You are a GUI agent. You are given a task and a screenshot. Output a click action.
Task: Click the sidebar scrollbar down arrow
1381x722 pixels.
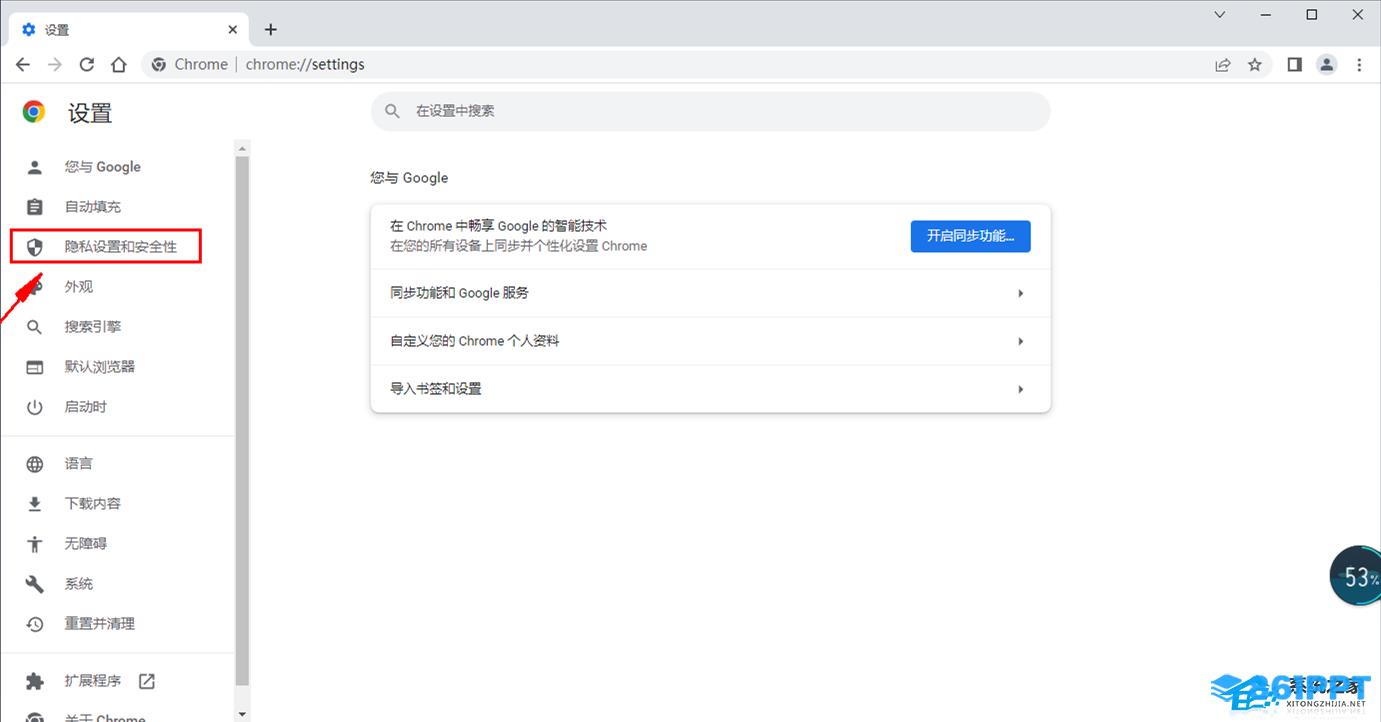coord(241,714)
